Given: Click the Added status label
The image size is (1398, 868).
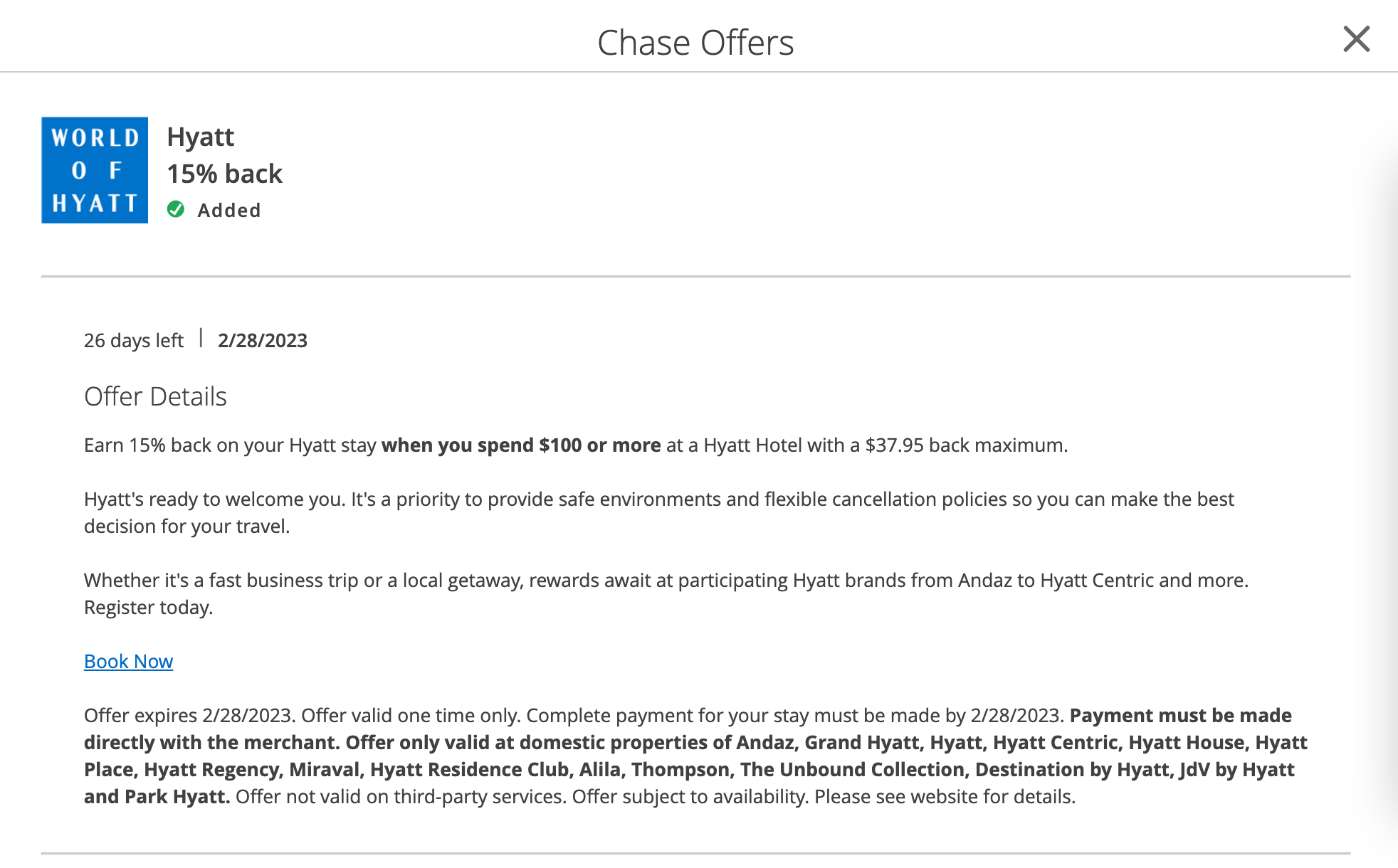Looking at the screenshot, I should click(229, 209).
